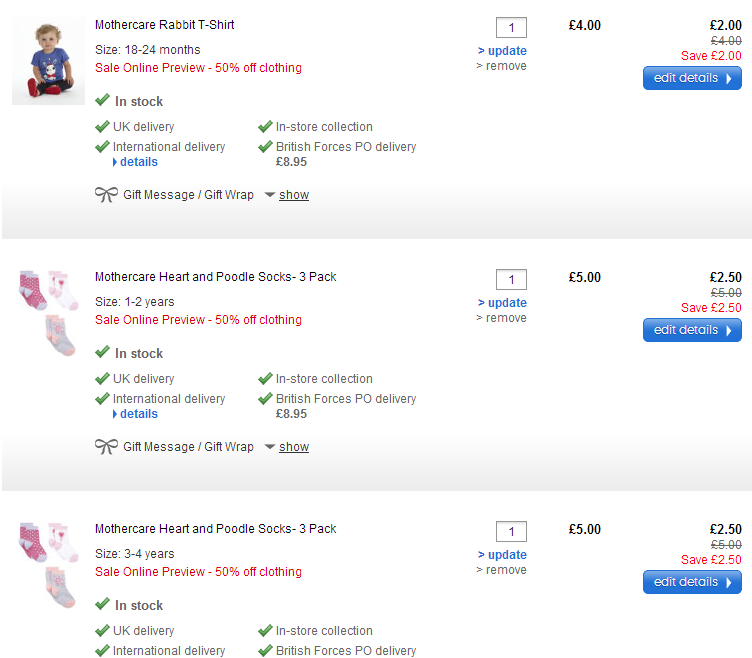Click quantity field for Rabbit T-Shirt
Screen dimensions: 752x658
pos(511,27)
